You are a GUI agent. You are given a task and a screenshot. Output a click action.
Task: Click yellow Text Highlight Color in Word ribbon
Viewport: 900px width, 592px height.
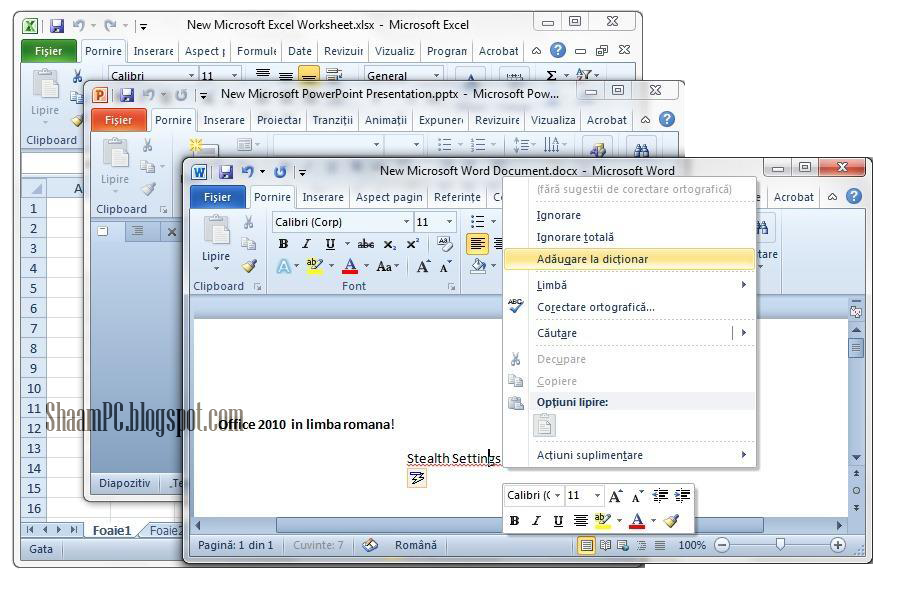coord(315,266)
